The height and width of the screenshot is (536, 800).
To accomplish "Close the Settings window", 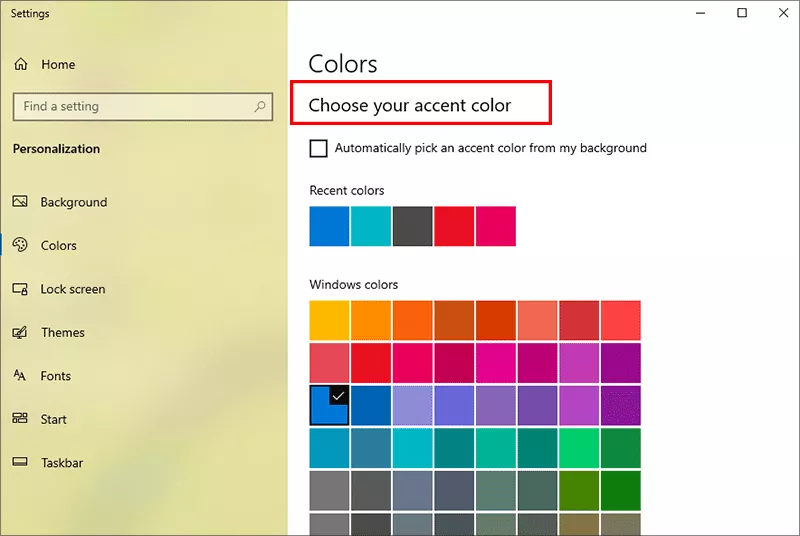I will pos(784,13).
